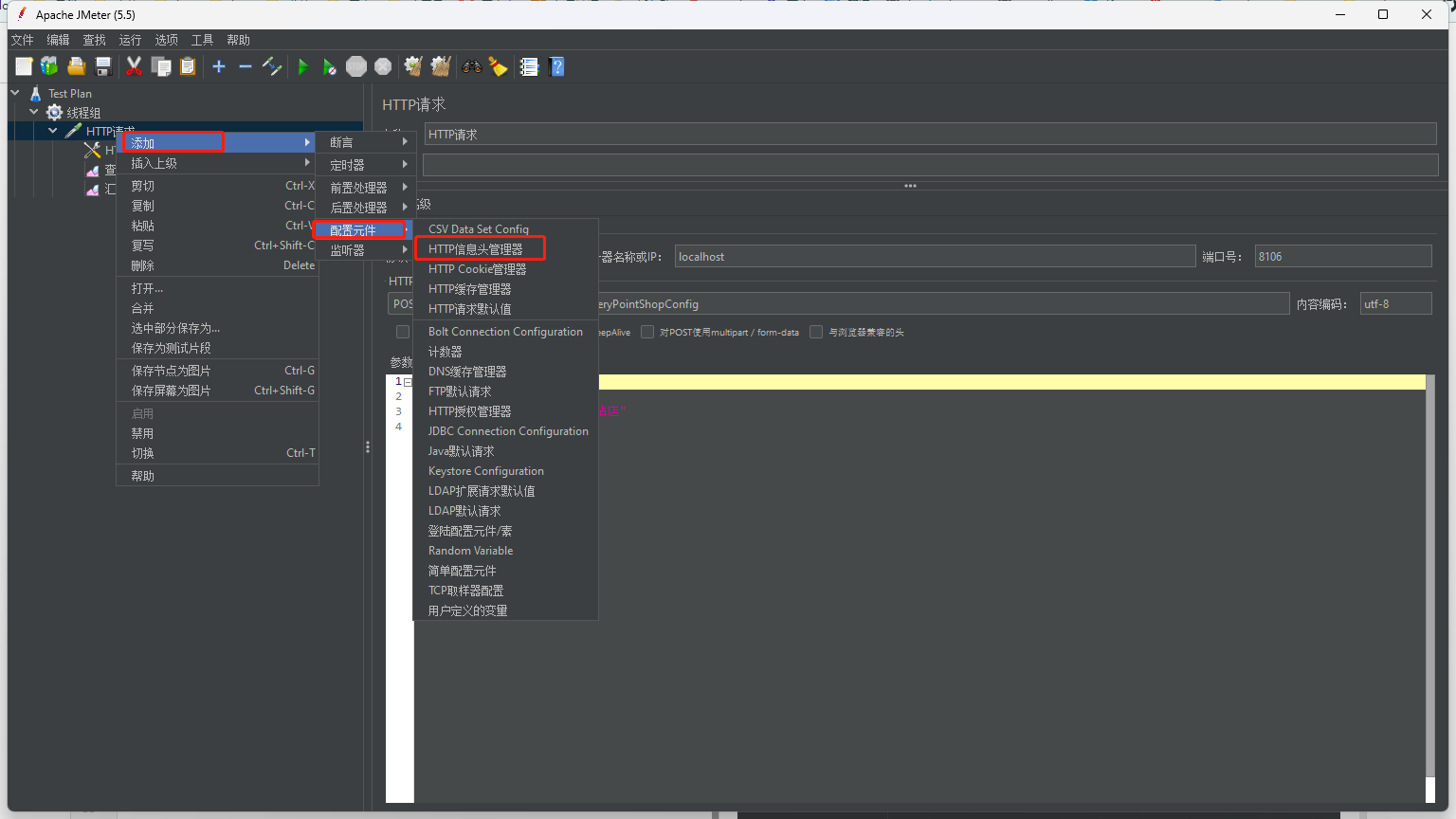Open the 插入上级 submenu
This screenshot has width=1456, height=819.
coord(217,163)
